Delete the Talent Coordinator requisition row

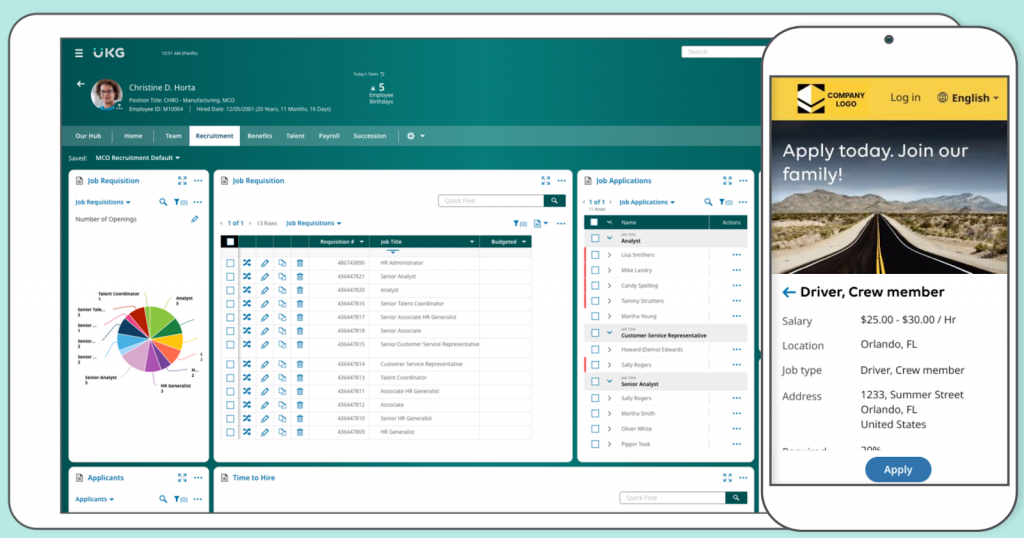pos(300,378)
